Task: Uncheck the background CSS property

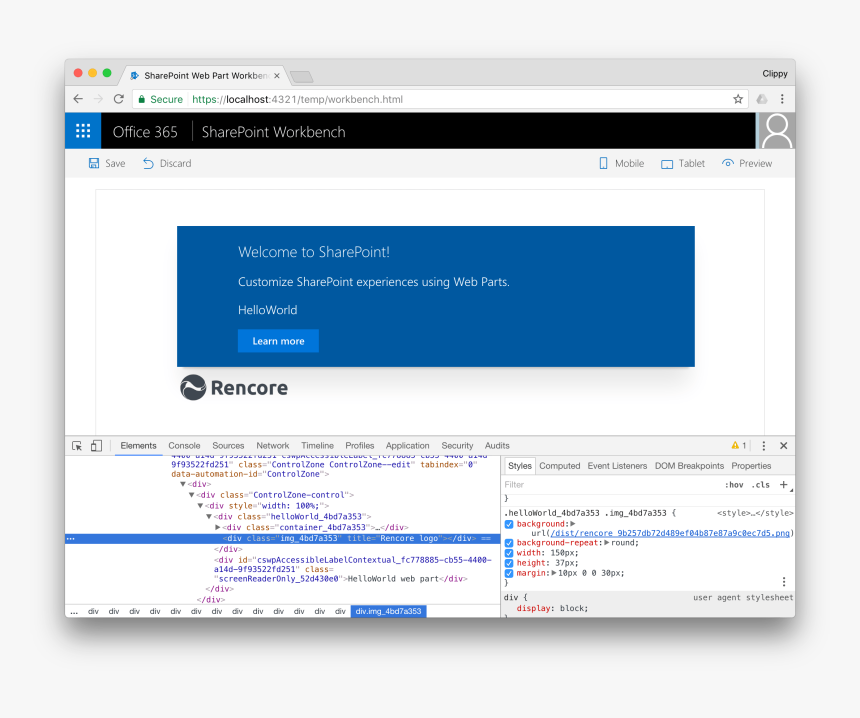Action: click(509, 524)
